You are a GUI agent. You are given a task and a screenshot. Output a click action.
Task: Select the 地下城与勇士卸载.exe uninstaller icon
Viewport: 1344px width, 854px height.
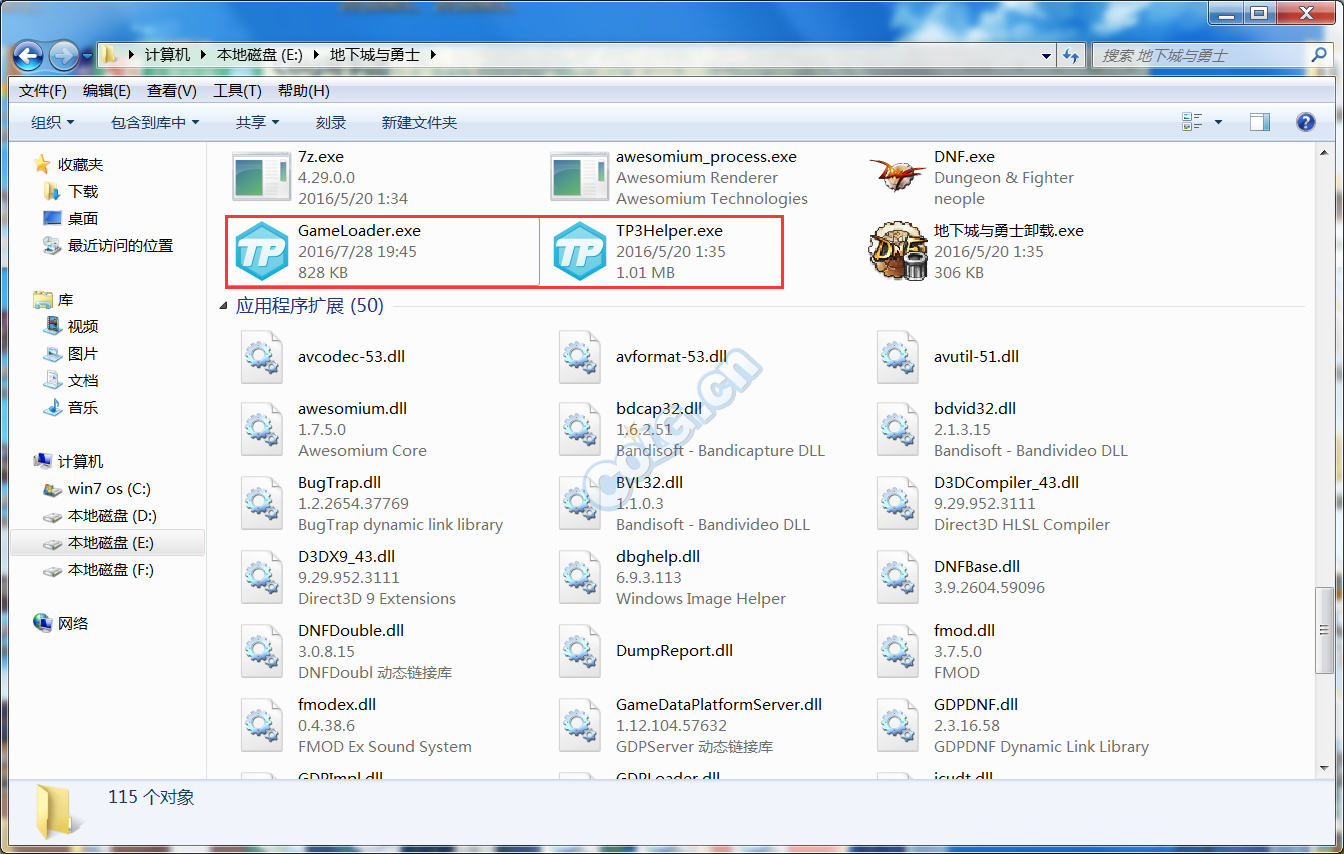click(898, 251)
